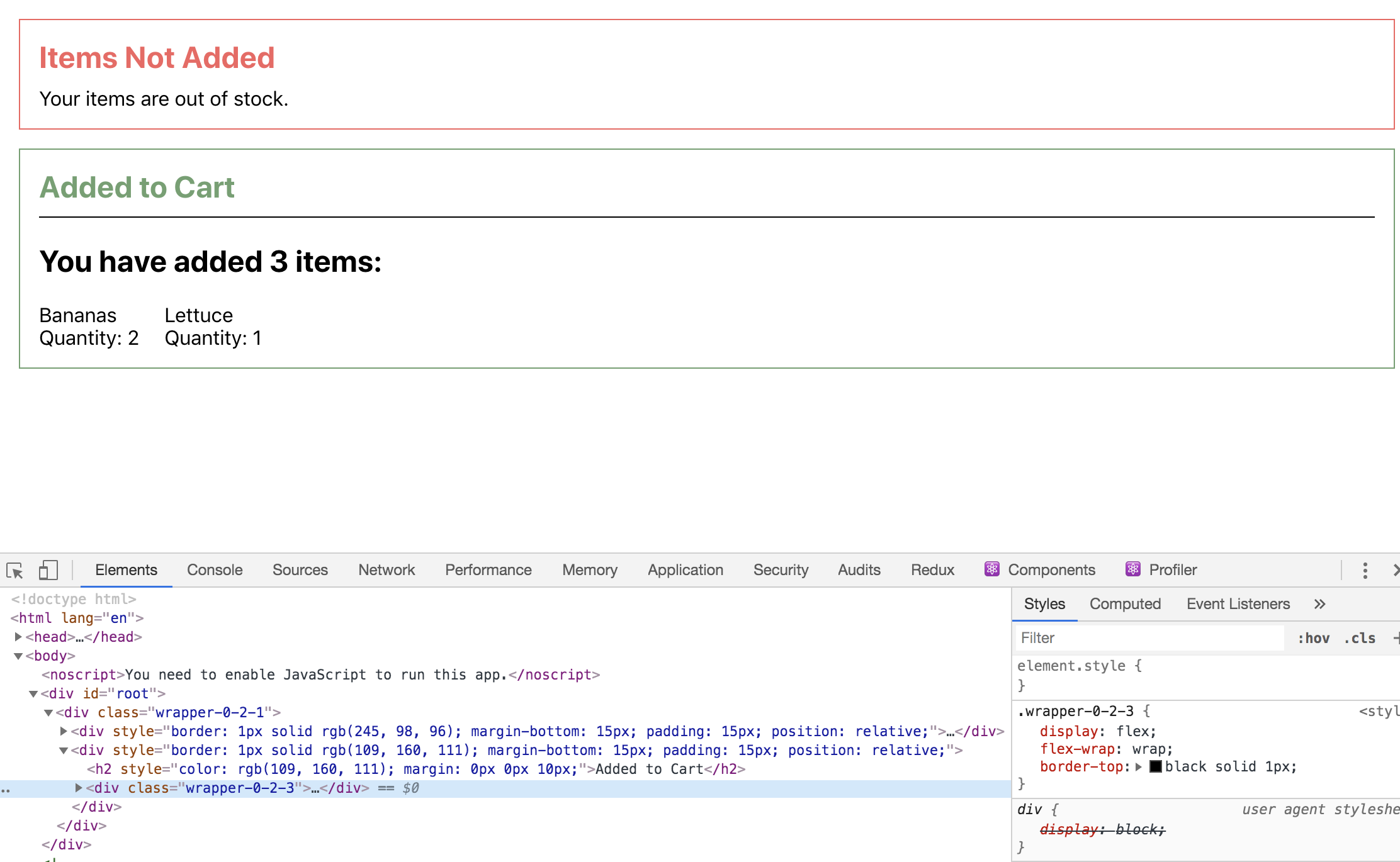Click the React Components tab icon
Screen dimensions: 1400x862
(x=992, y=569)
